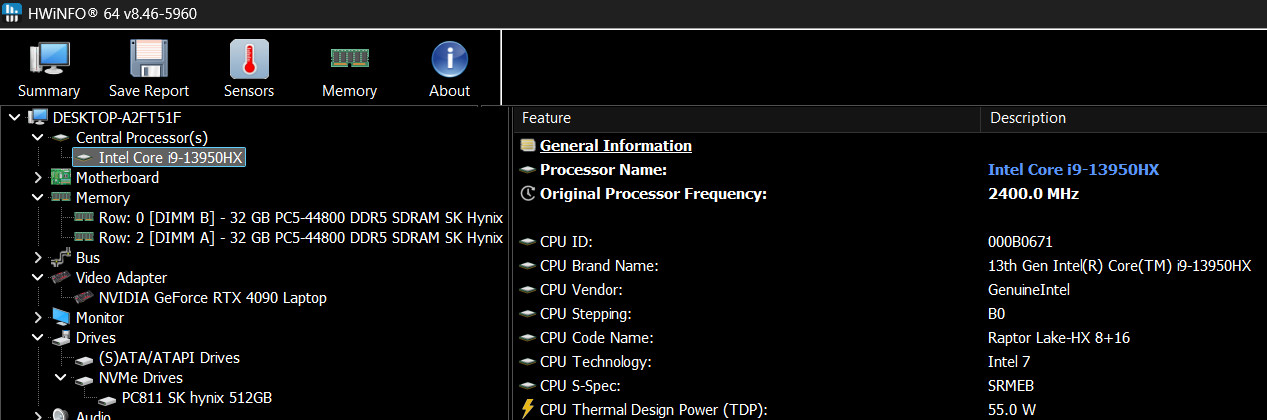Image resolution: width=1267 pixels, height=420 pixels.
Task: Select the CPU Brand Name row
Action: click(890, 266)
